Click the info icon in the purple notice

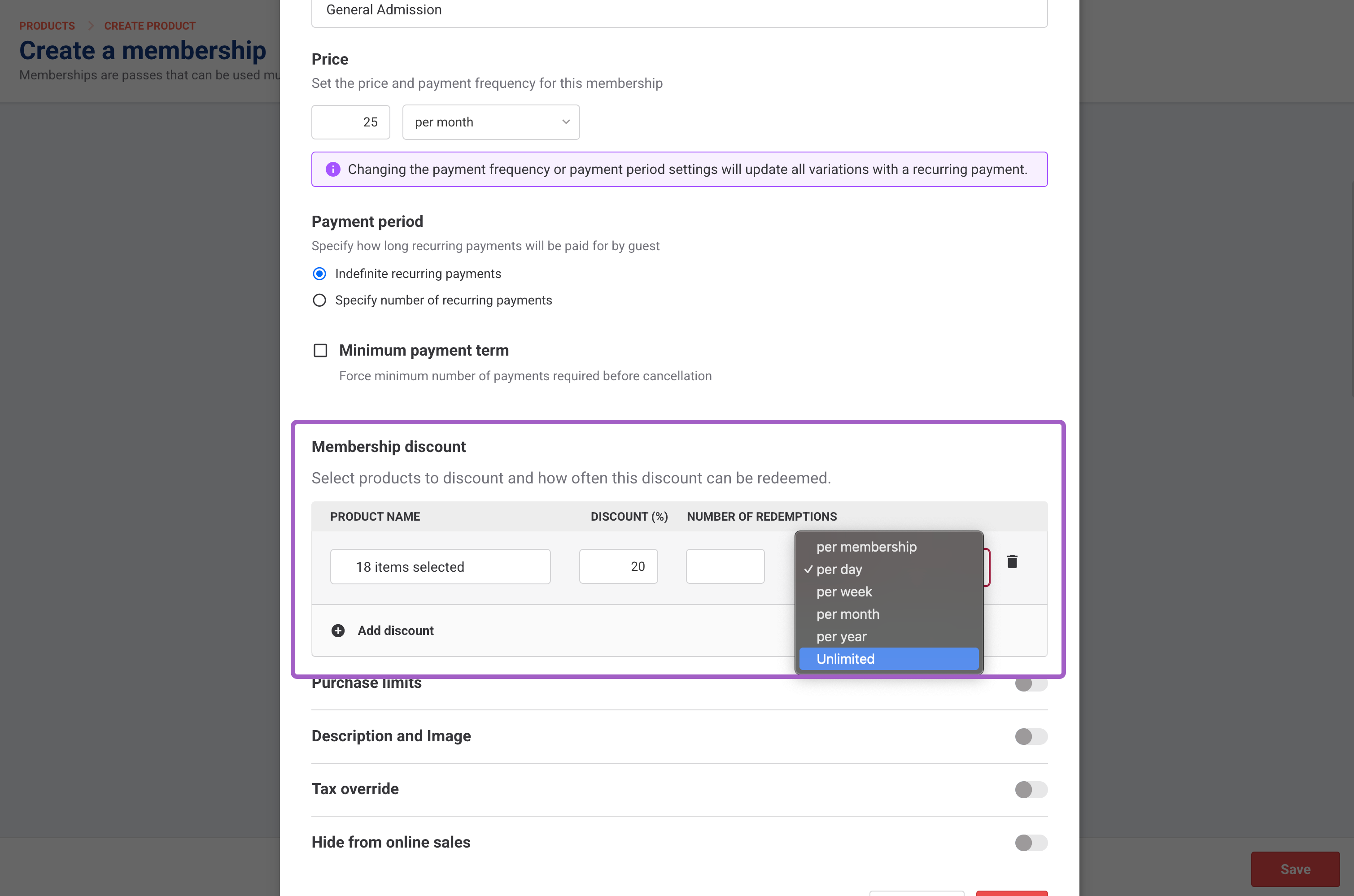pyautogui.click(x=332, y=169)
